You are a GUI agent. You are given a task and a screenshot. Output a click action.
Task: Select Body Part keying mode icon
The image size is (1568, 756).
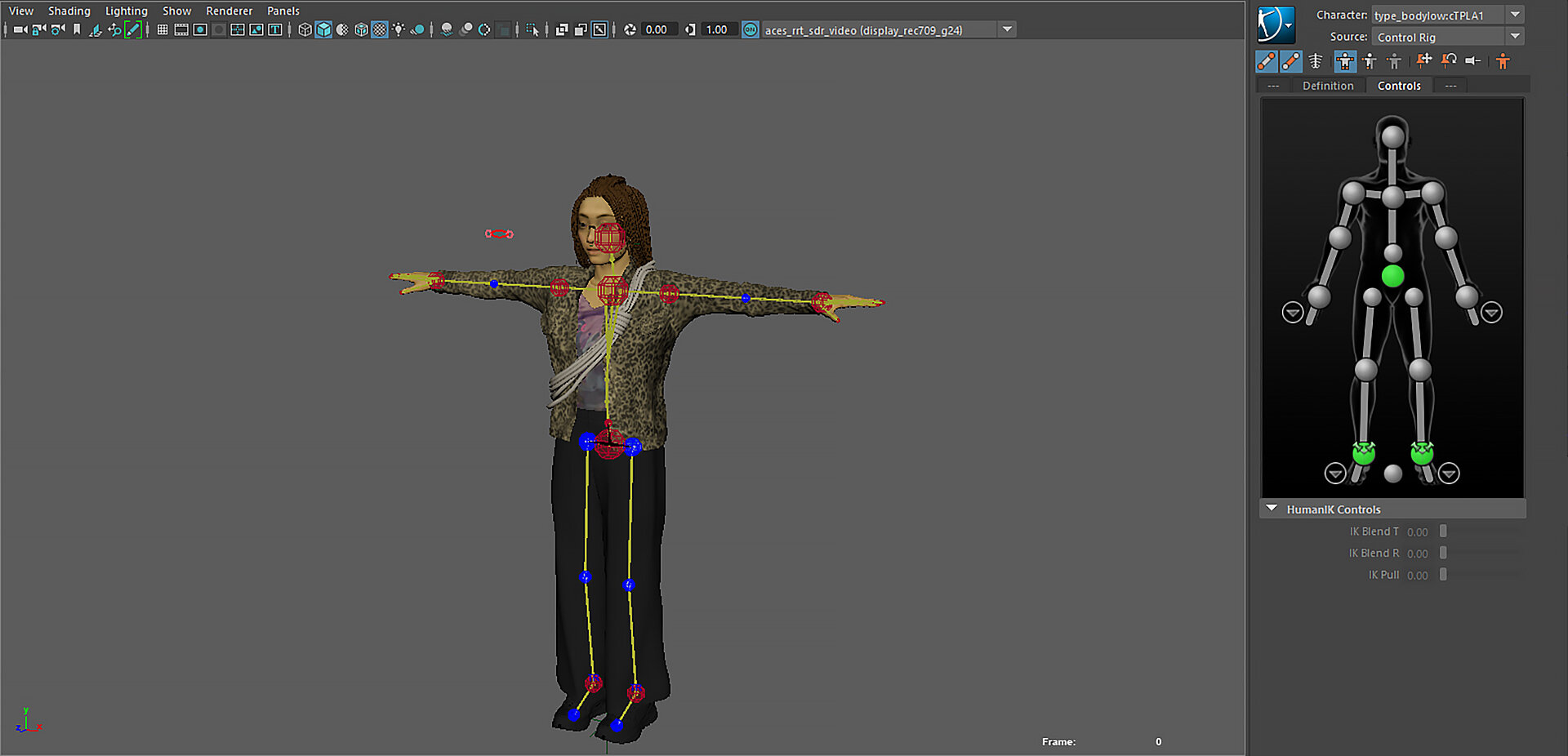tap(1370, 61)
